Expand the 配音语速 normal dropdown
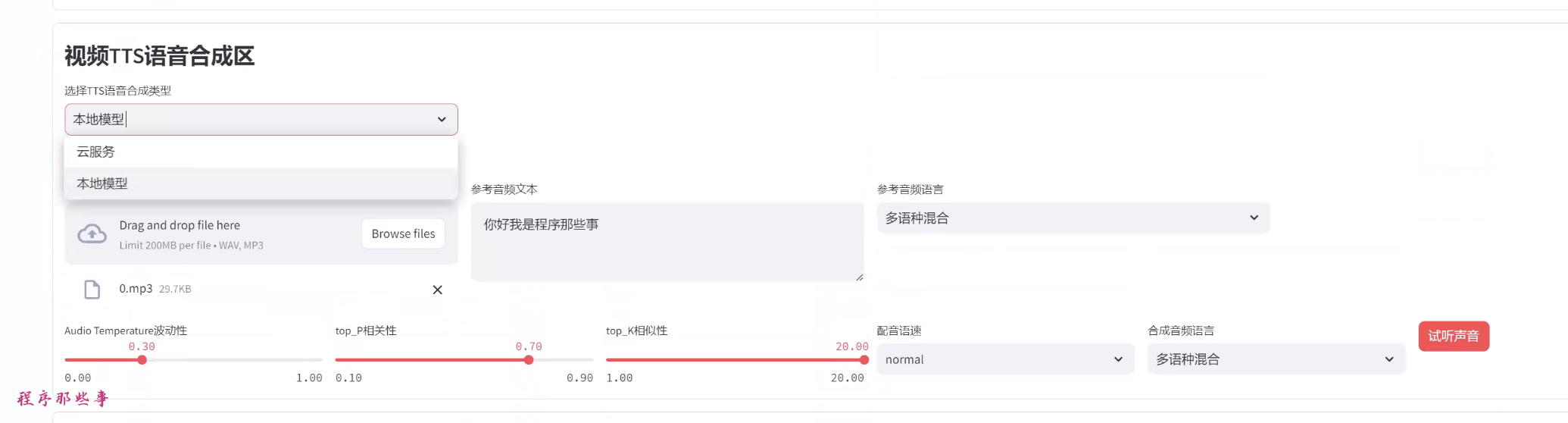Screen dimensions: 1568x423 pos(1004,359)
